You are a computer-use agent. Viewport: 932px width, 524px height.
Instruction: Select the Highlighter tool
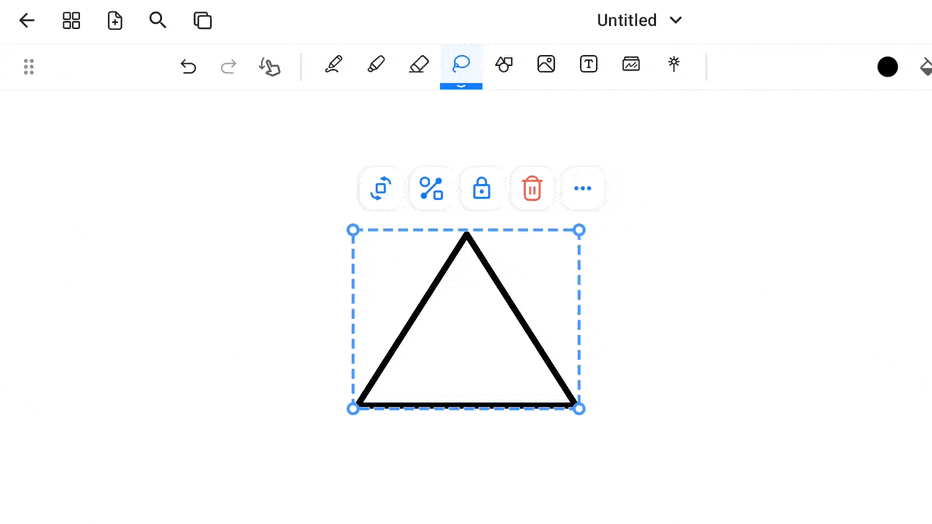(376, 64)
